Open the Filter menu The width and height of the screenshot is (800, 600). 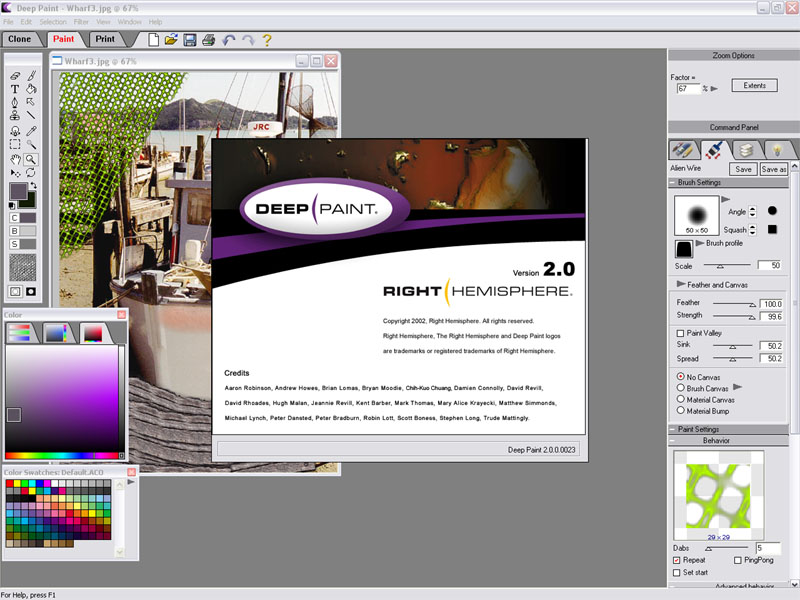point(81,22)
